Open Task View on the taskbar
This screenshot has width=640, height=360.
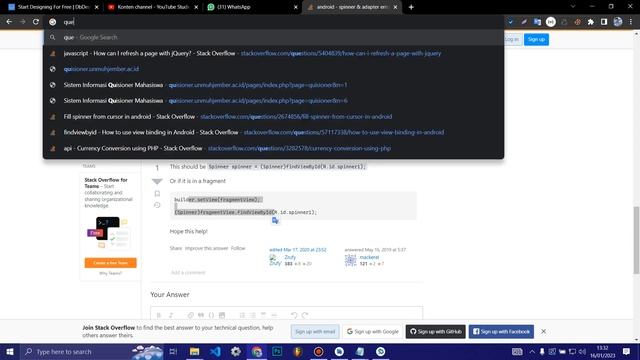tap(173, 351)
